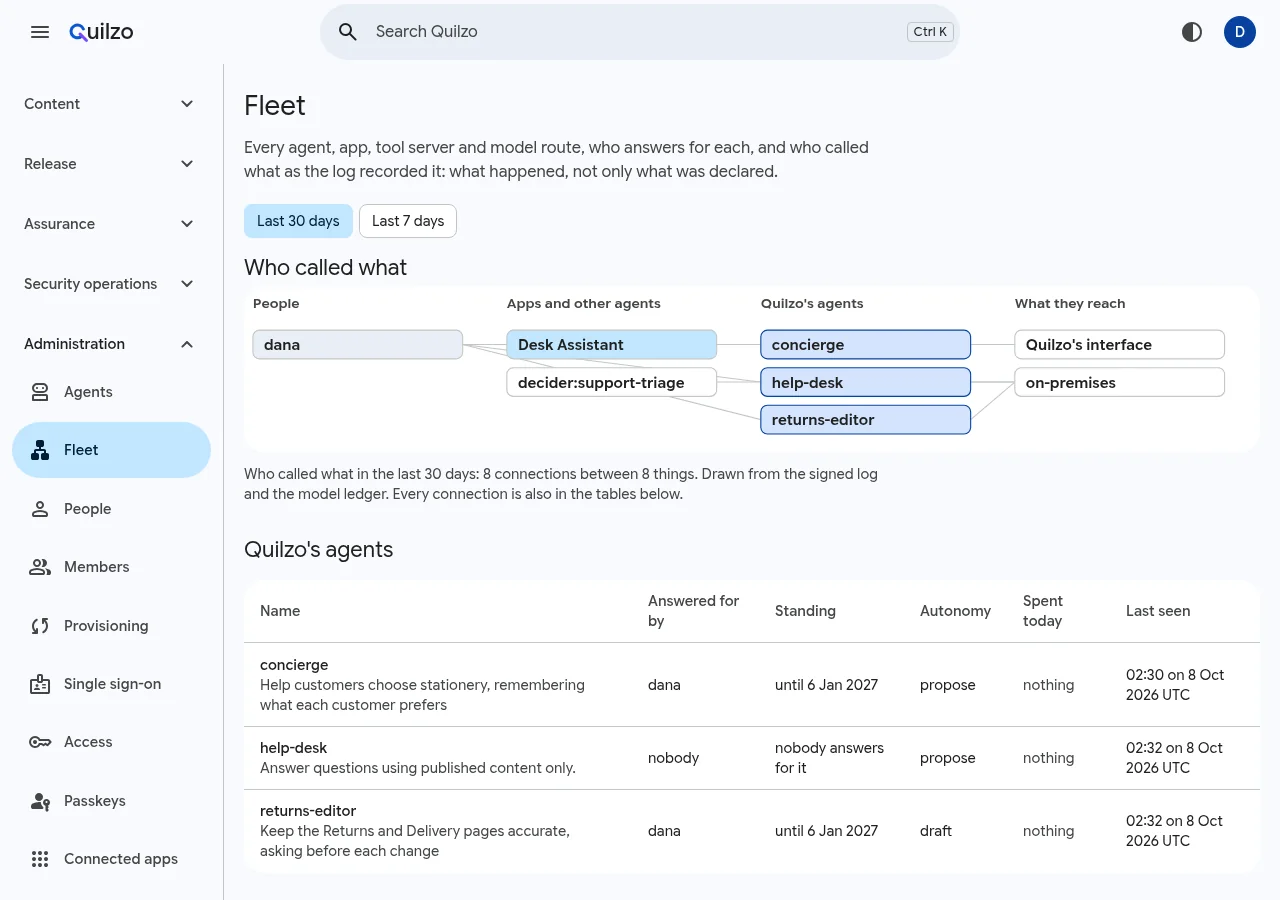Select the on-premises node
Viewport: 1280px width, 900px height.
tap(1120, 382)
